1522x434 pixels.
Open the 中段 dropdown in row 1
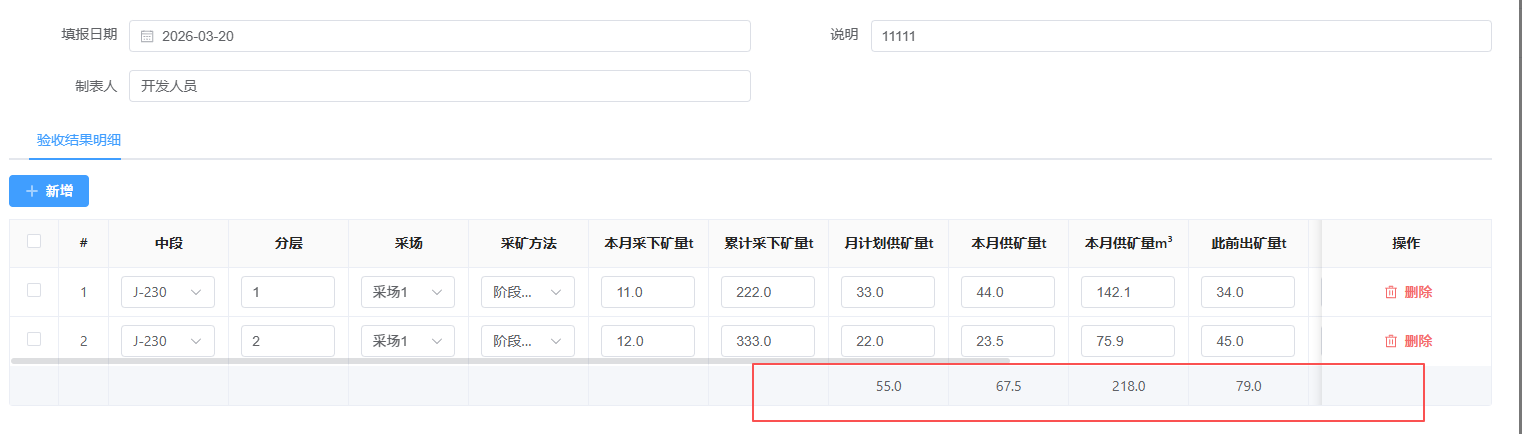(x=168, y=292)
